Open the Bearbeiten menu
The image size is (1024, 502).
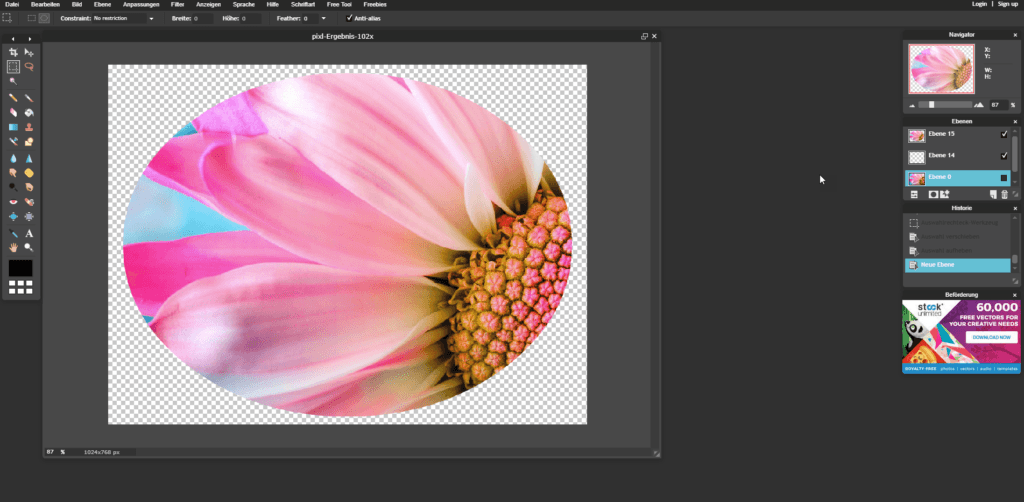[x=45, y=4]
